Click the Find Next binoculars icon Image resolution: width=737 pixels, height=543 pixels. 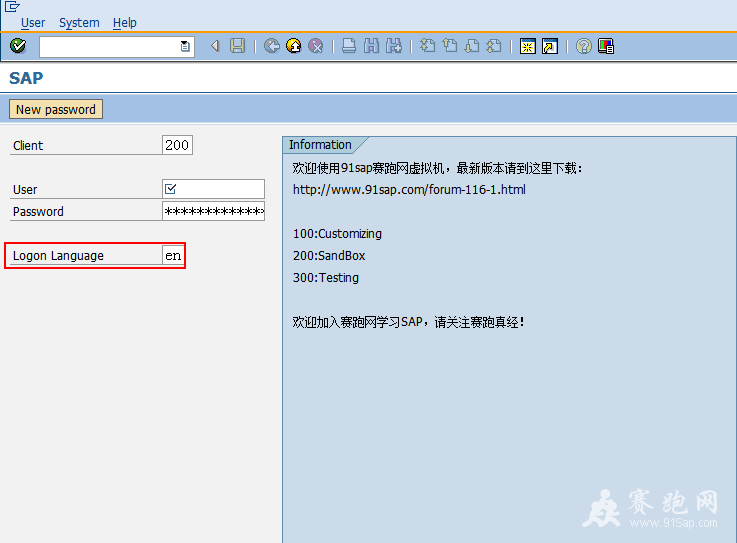click(394, 46)
